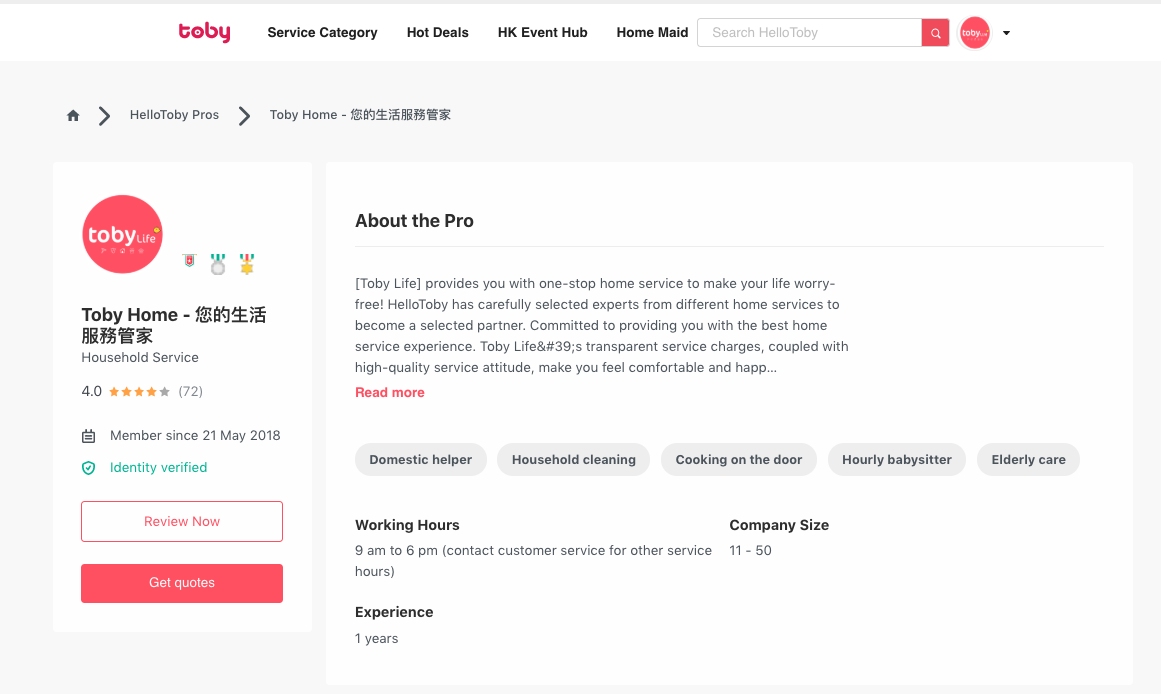This screenshot has width=1161, height=694.
Task: Click the star rating row
Action: 139,392
